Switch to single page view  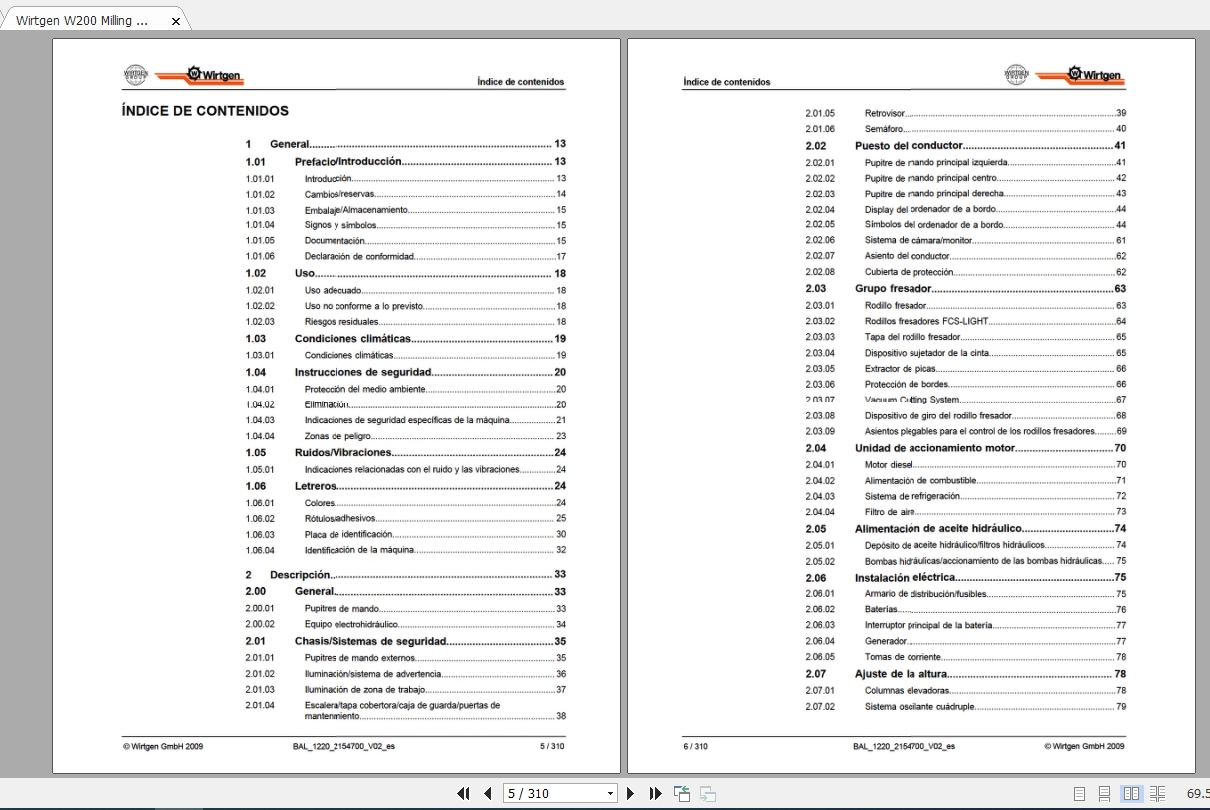[x=1080, y=793]
